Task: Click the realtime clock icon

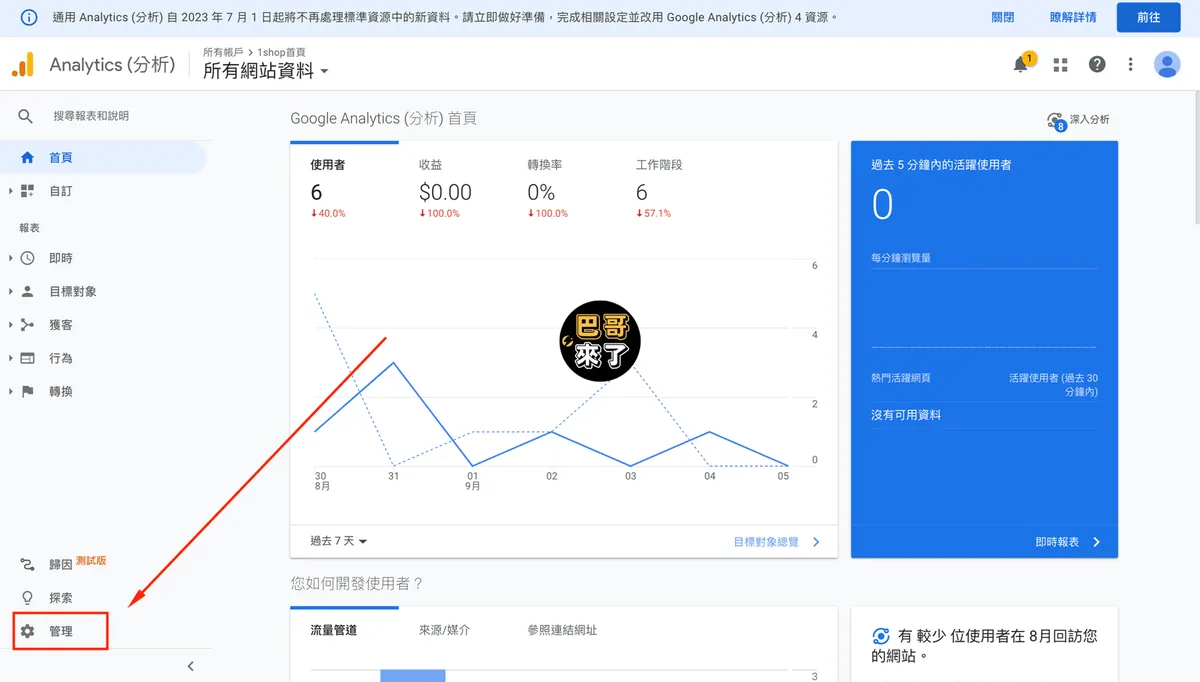Action: click(27, 258)
